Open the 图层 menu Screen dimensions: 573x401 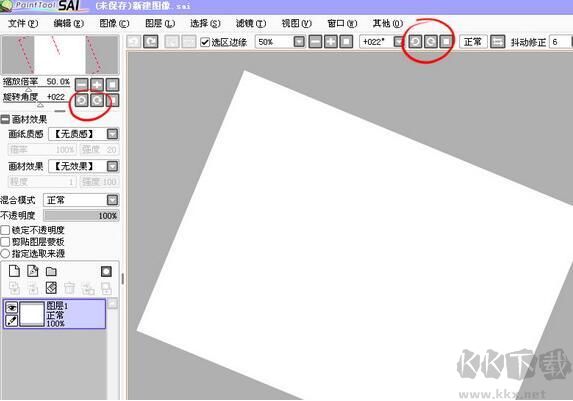[160, 23]
